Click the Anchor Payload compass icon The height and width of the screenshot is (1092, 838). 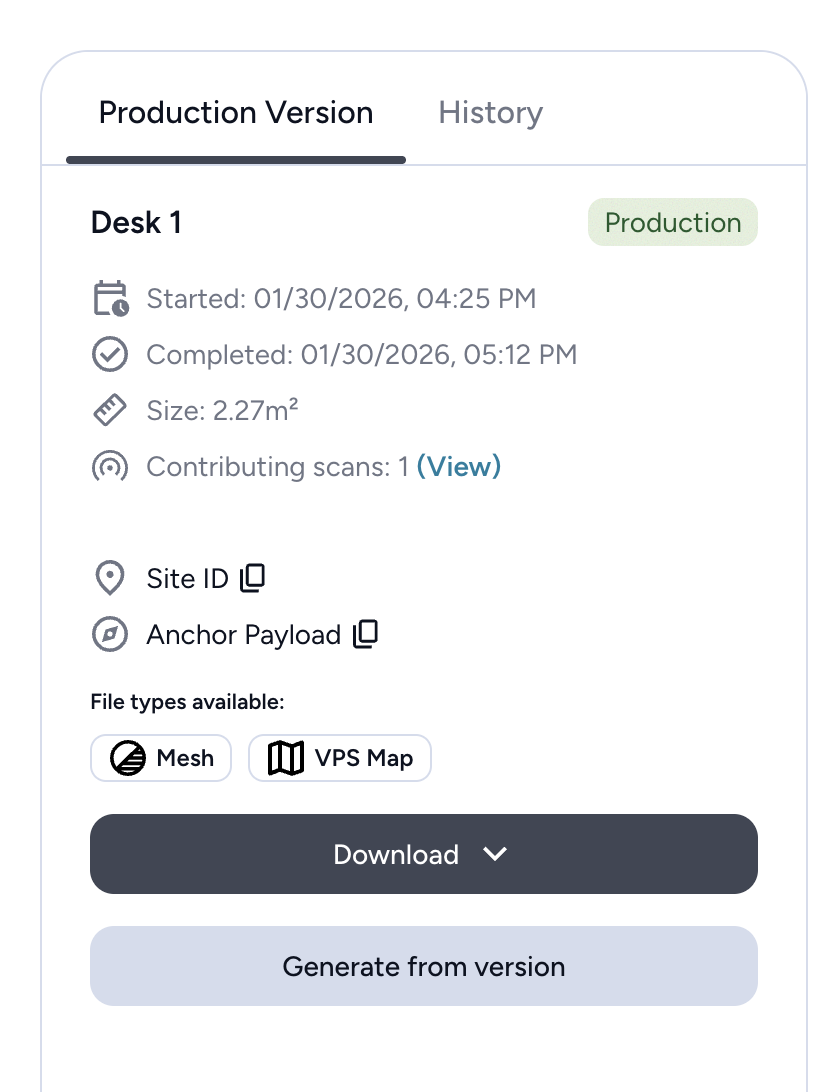click(109, 635)
